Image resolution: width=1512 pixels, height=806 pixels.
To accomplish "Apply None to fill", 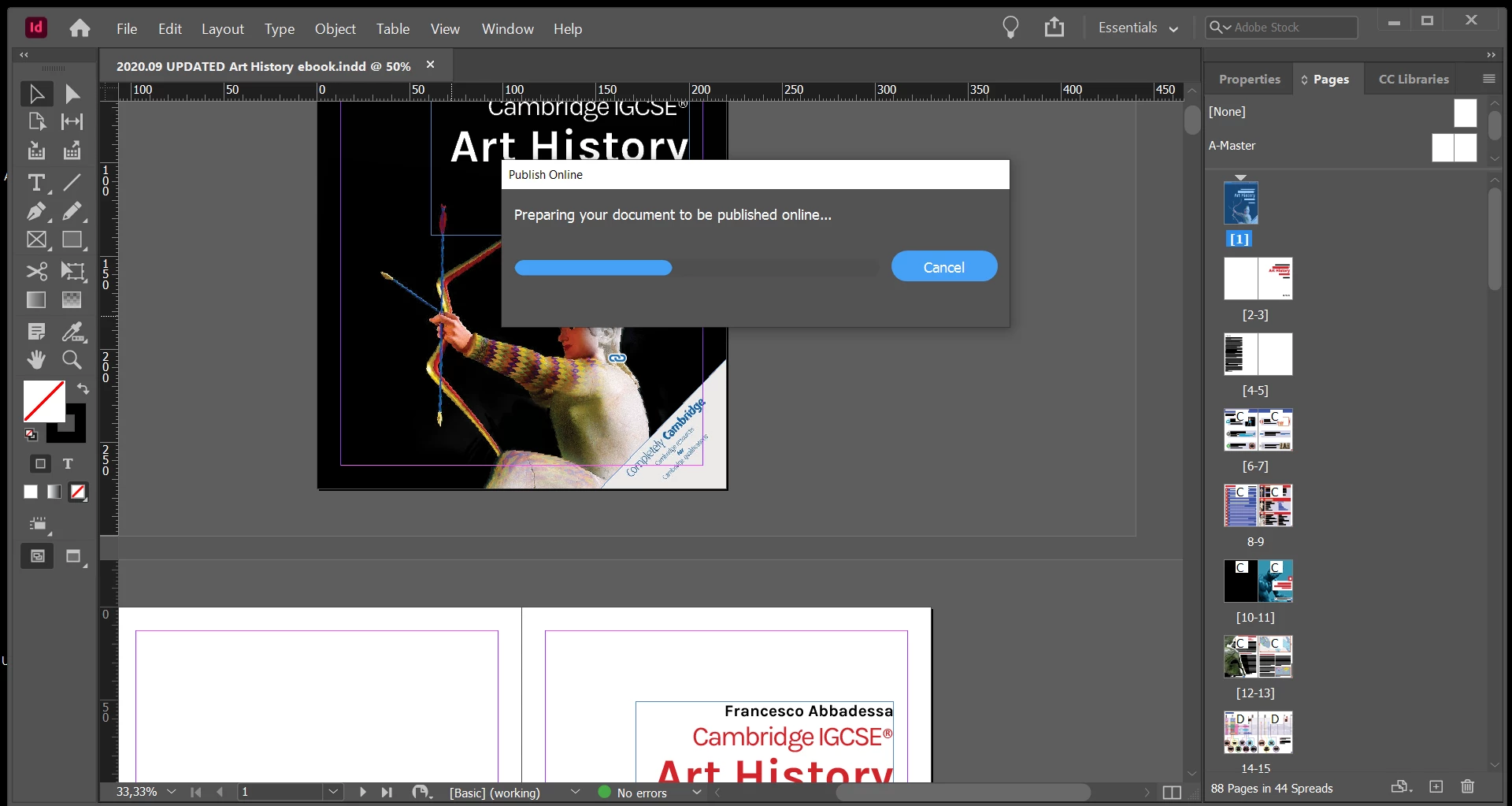I will click(x=78, y=492).
